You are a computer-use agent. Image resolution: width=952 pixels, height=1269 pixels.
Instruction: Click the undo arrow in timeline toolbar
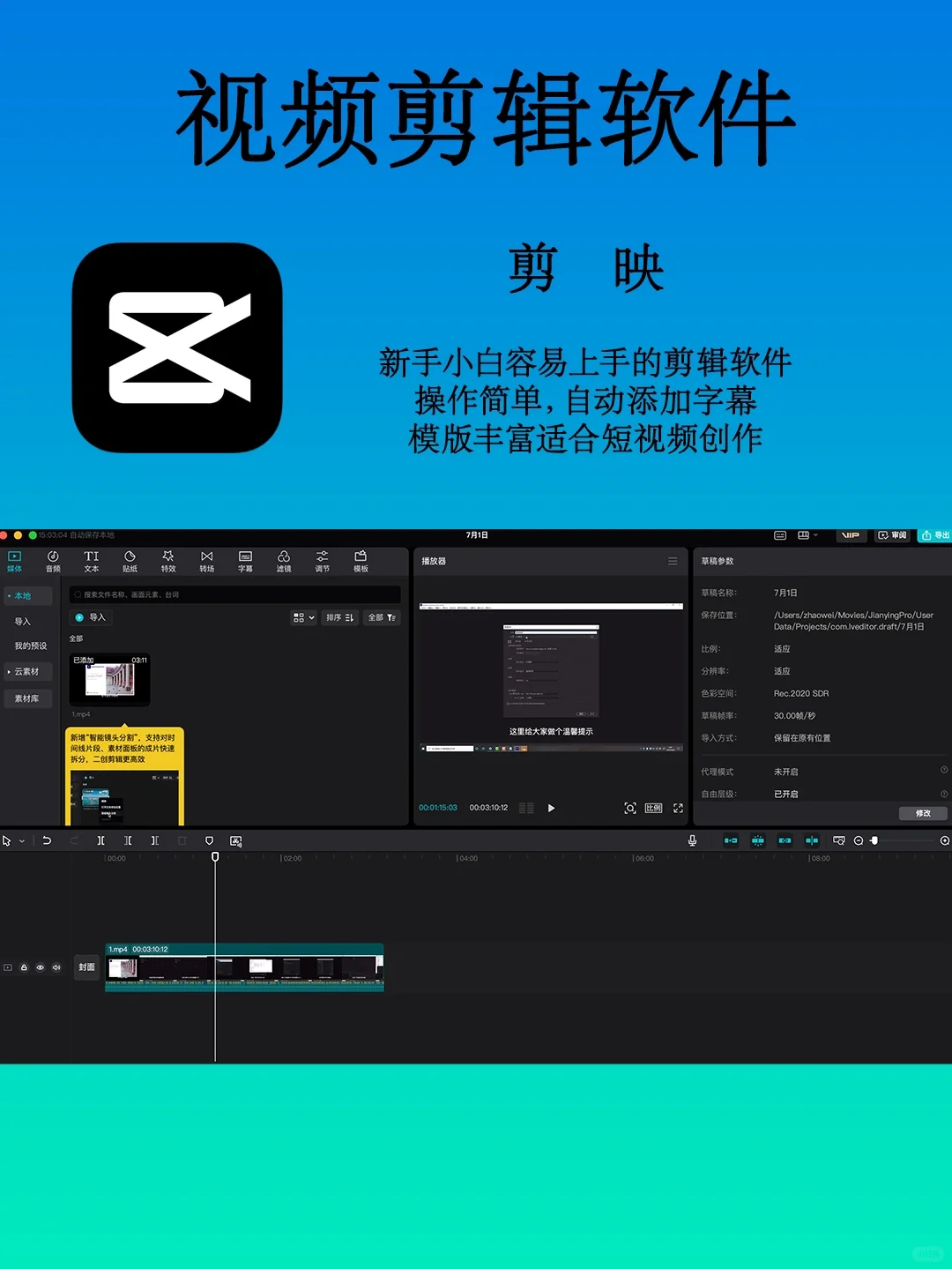click(46, 840)
